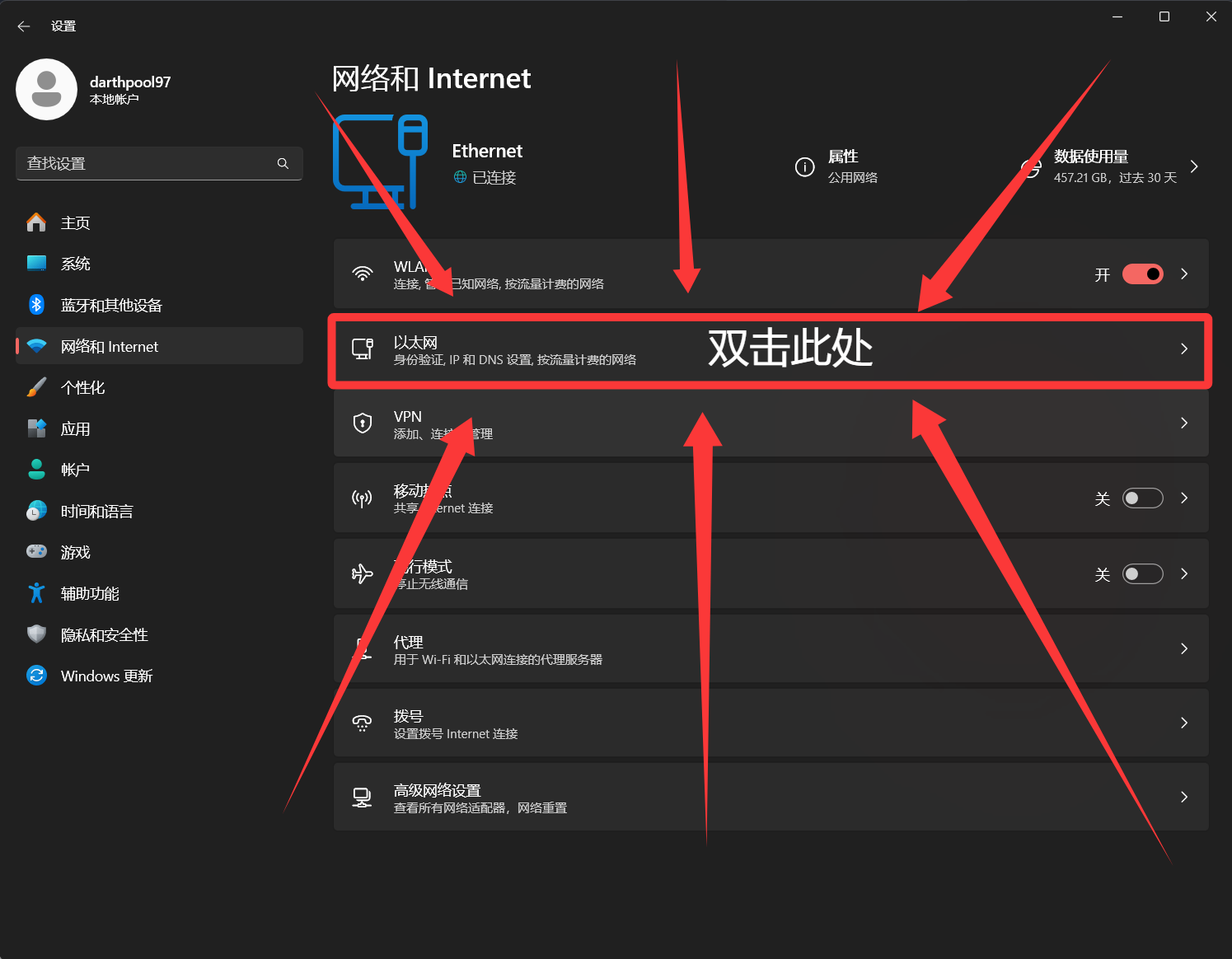Turn on airplane mode toggle

coord(1142,574)
